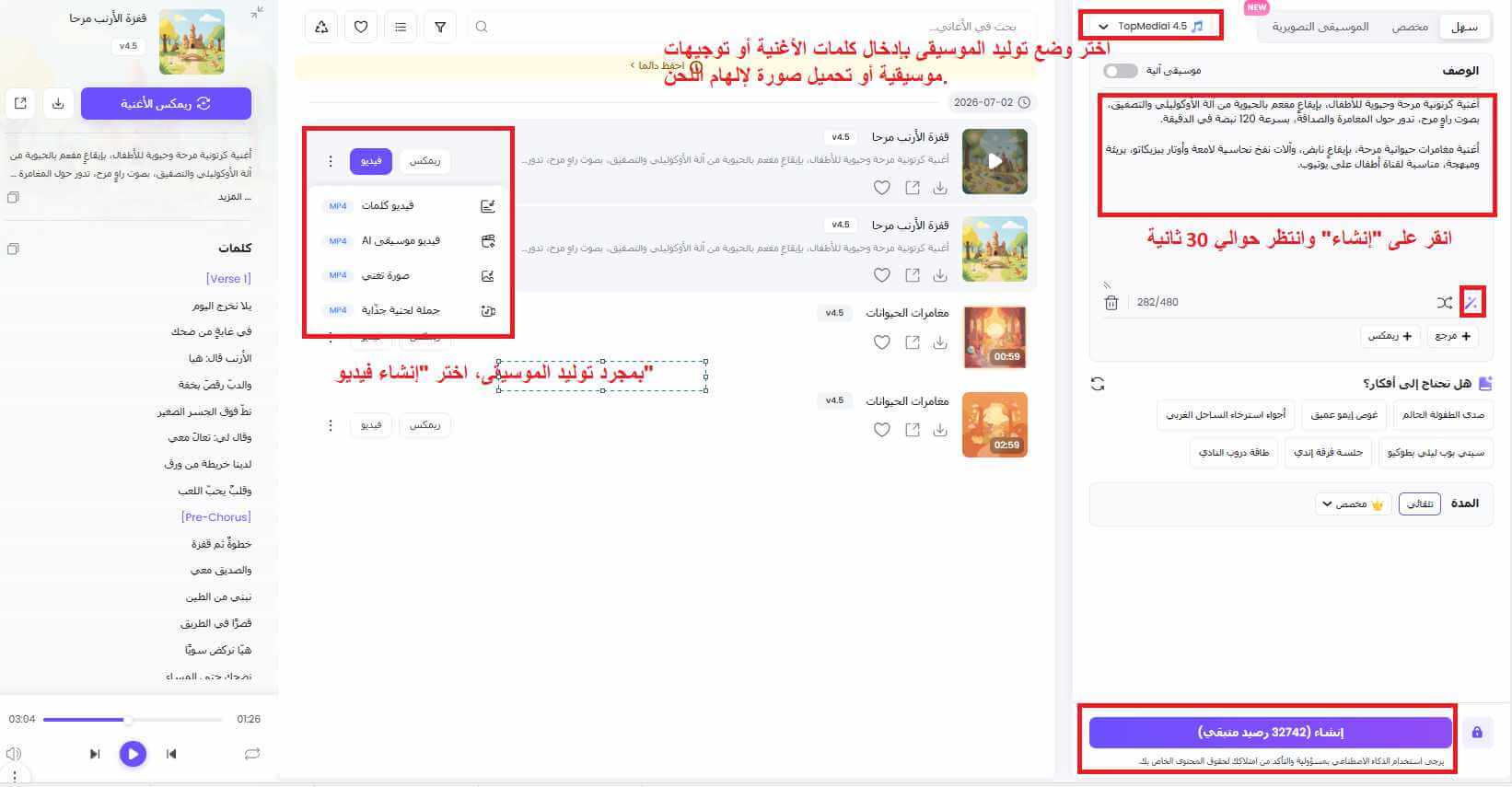This screenshot has width=1512, height=787.
Task: Open the TopMediai 4.5 model dropdown
Action: (1153, 26)
